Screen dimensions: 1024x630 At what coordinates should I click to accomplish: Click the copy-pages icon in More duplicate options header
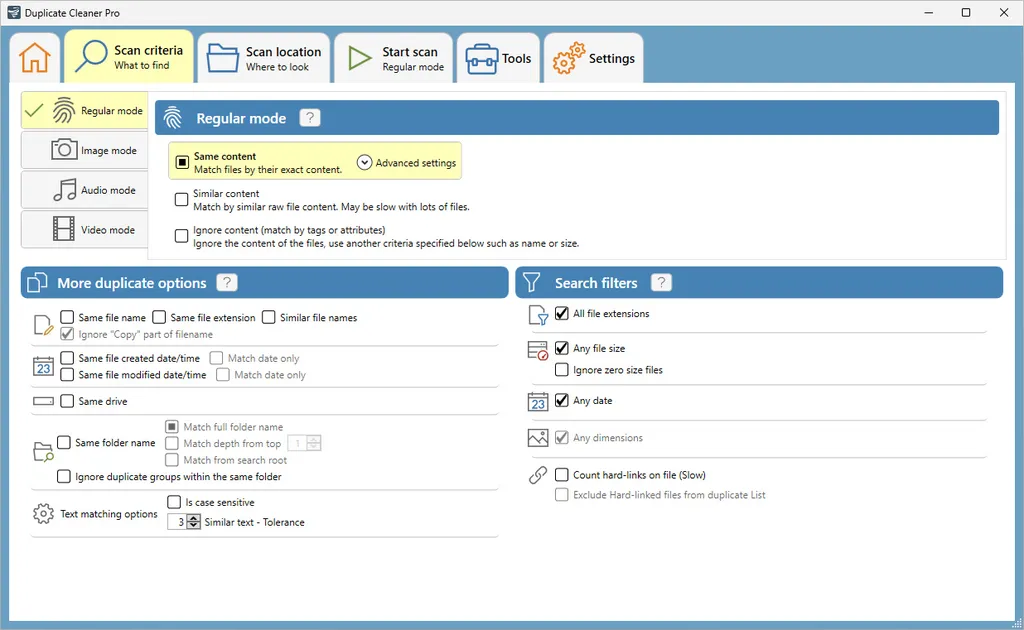(x=37, y=282)
